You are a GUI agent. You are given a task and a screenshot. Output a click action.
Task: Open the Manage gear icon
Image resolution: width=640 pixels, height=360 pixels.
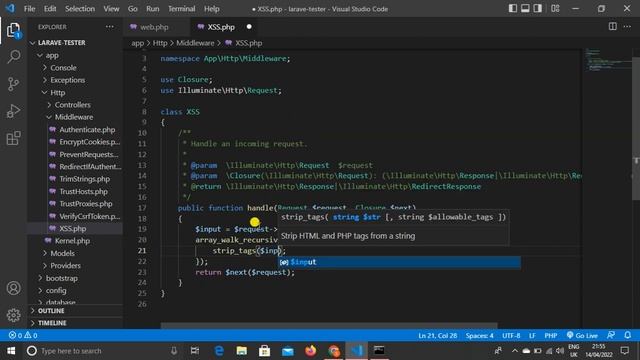click(13, 315)
